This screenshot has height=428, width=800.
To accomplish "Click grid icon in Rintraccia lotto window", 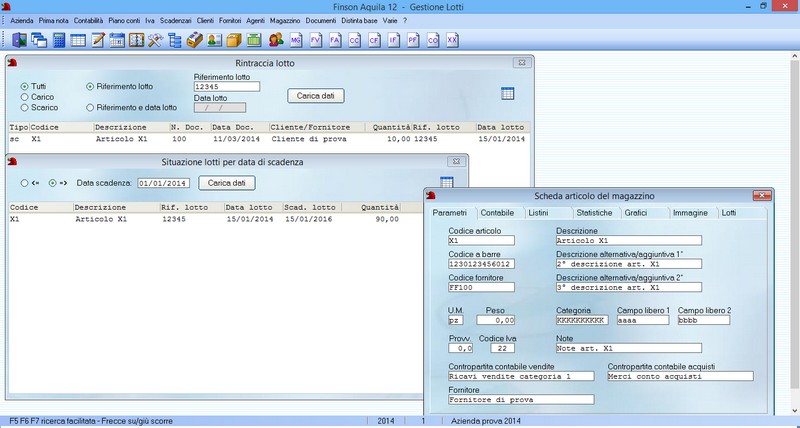I will pyautogui.click(x=507, y=93).
